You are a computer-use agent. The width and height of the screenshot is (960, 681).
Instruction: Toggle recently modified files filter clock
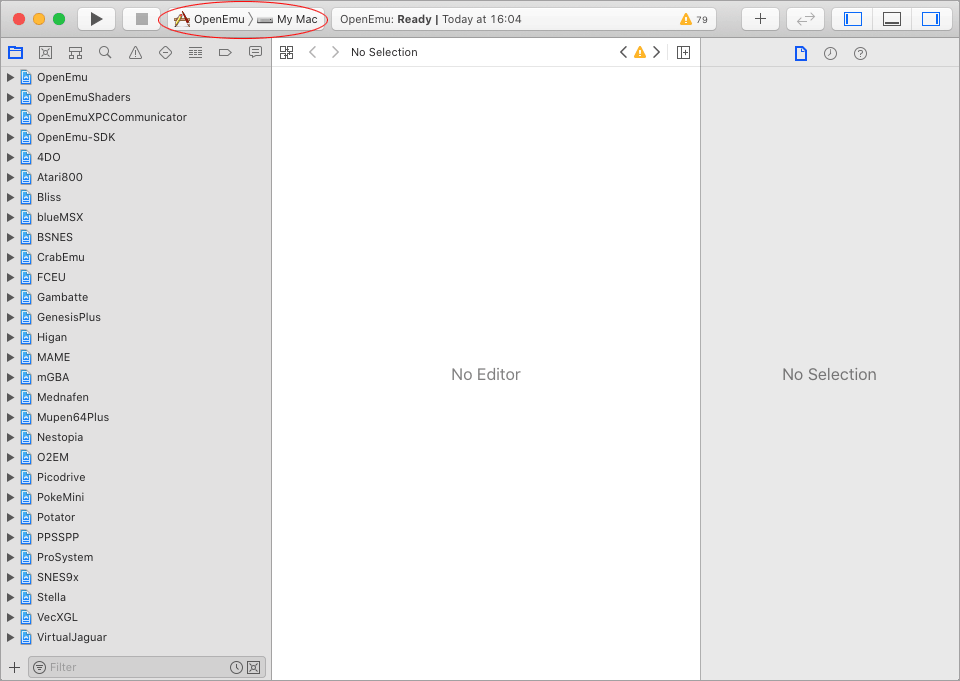coord(236,668)
